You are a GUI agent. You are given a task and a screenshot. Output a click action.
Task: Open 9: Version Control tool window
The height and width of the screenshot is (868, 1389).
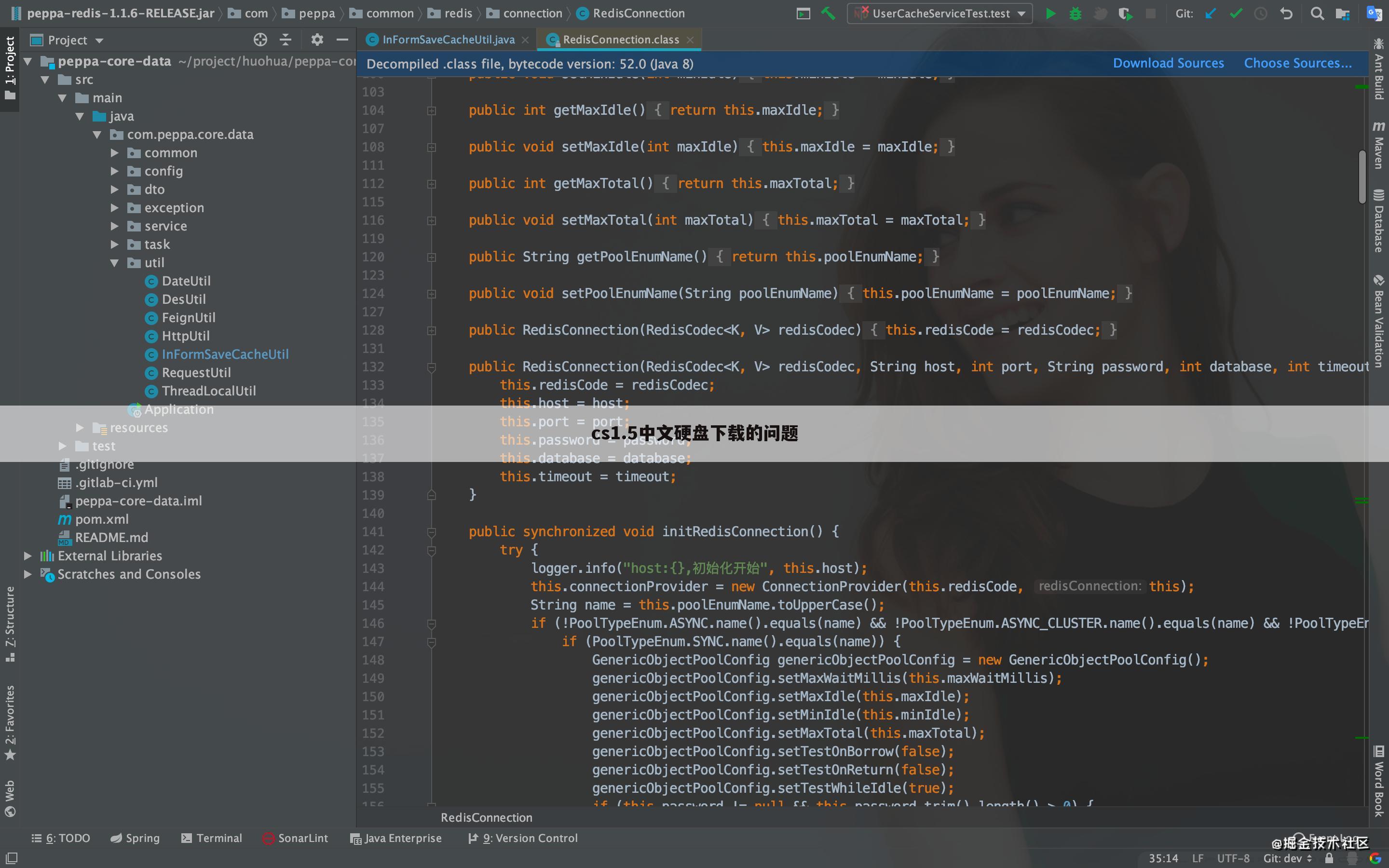click(x=523, y=838)
